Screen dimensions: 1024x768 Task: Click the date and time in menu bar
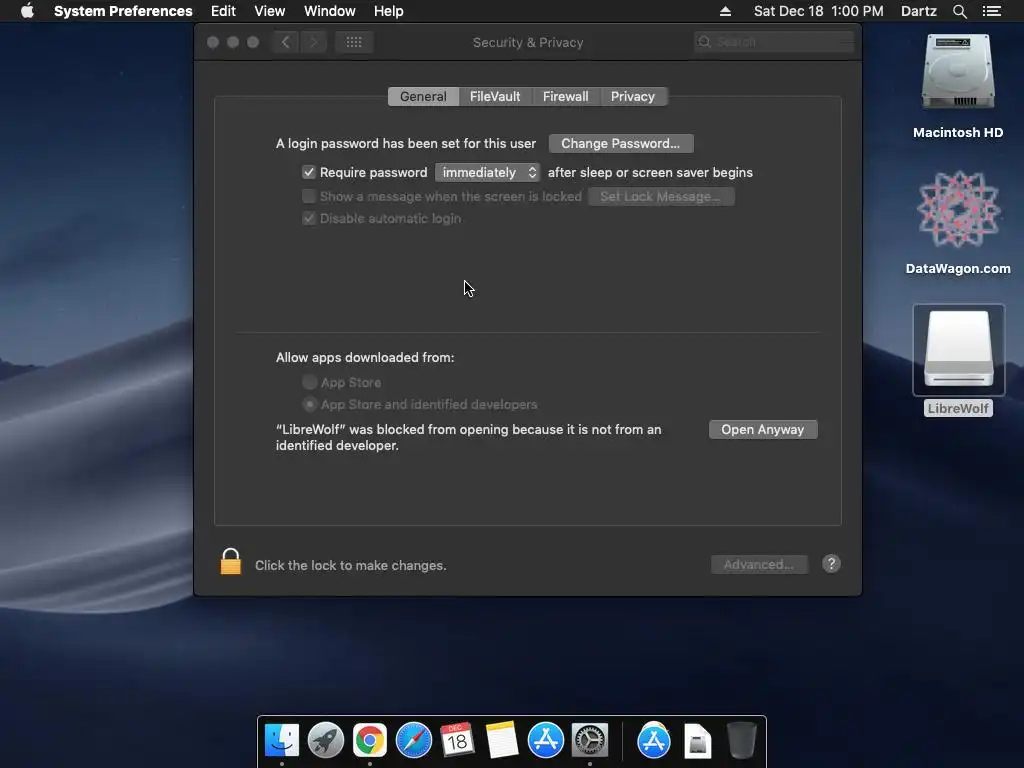(818, 11)
